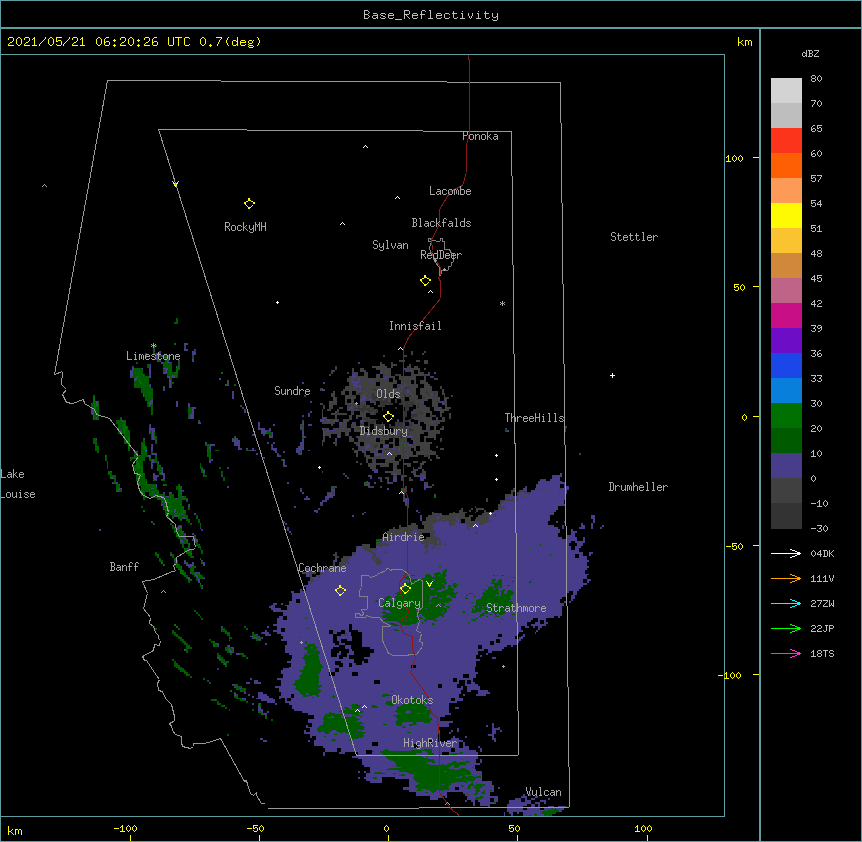Click the Sylvan label

[x=390, y=245]
